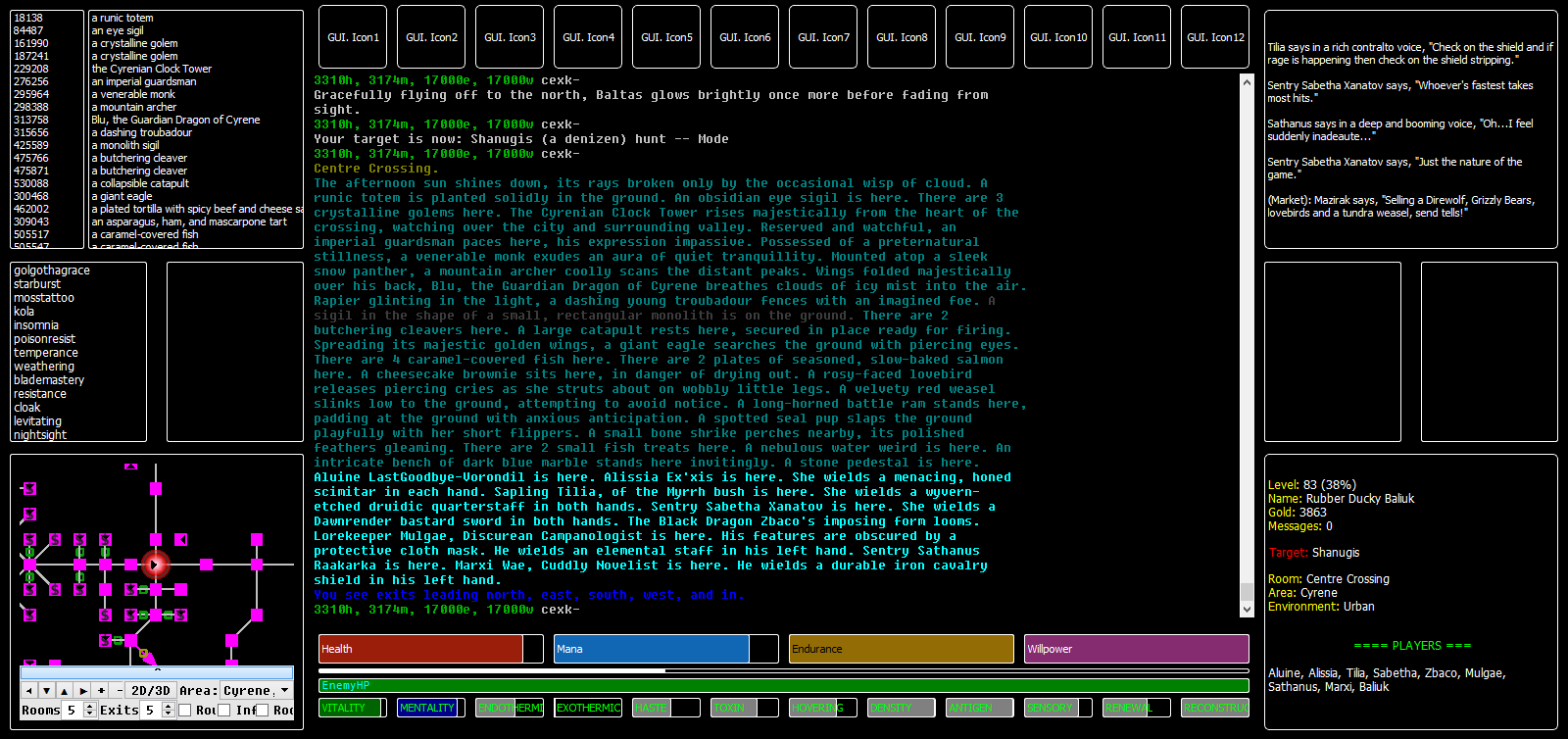Shift the map left with the arrow
Viewport: 1568px width, 739px height.
(29, 690)
